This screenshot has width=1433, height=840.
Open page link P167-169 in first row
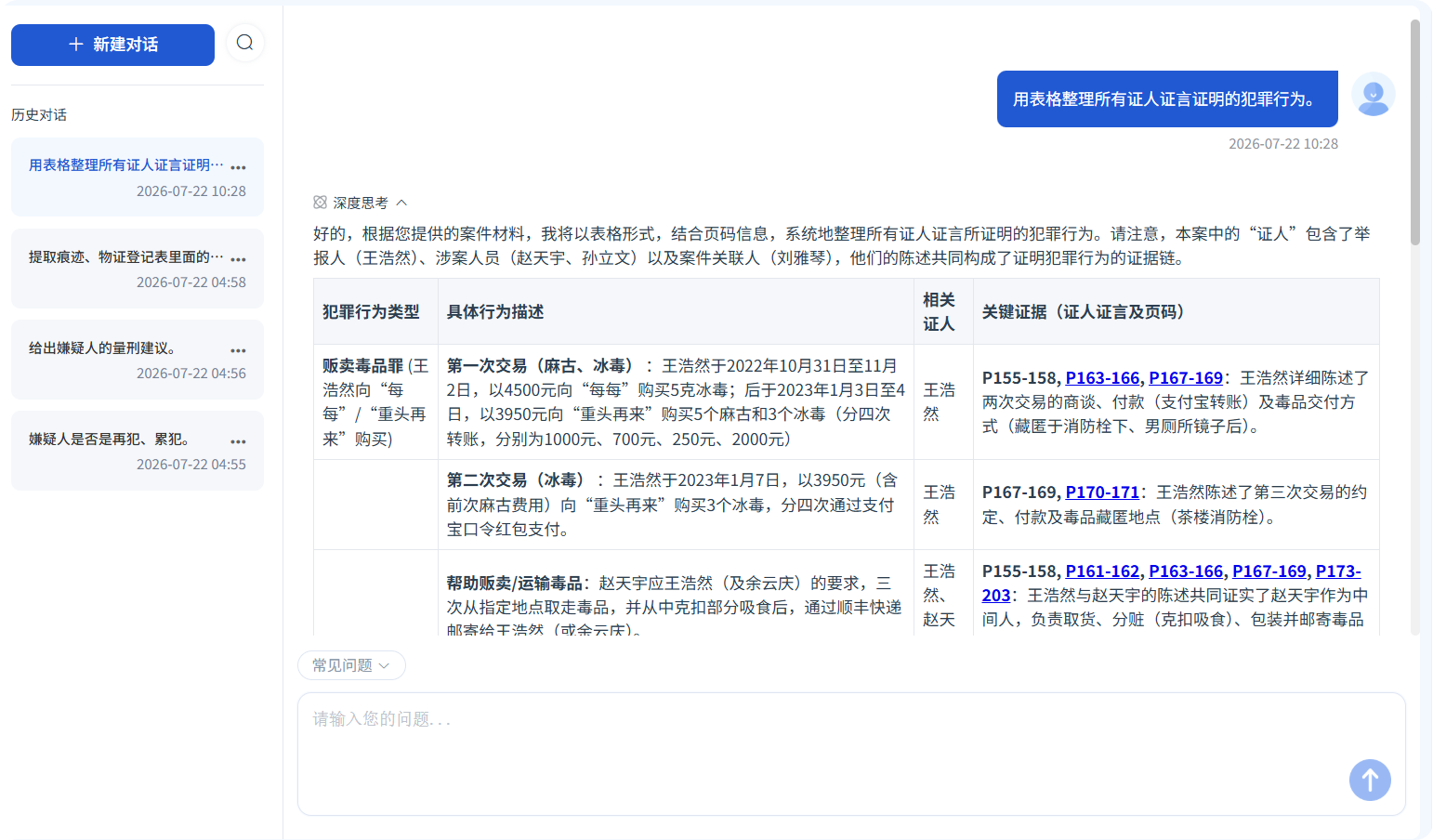coord(1186,378)
